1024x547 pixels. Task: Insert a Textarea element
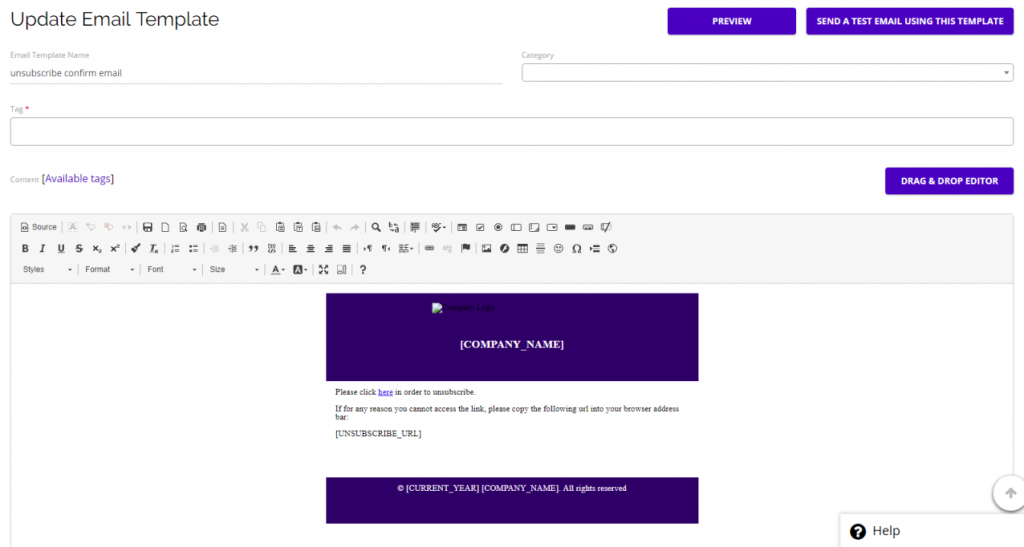(x=534, y=227)
